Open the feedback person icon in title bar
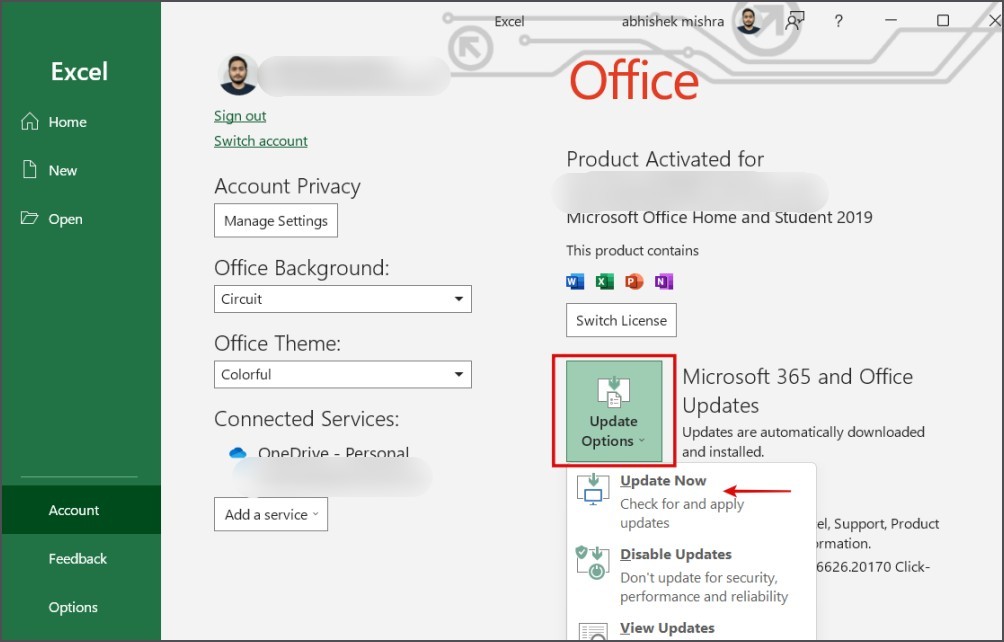The height and width of the screenshot is (642, 1004). tap(795, 21)
